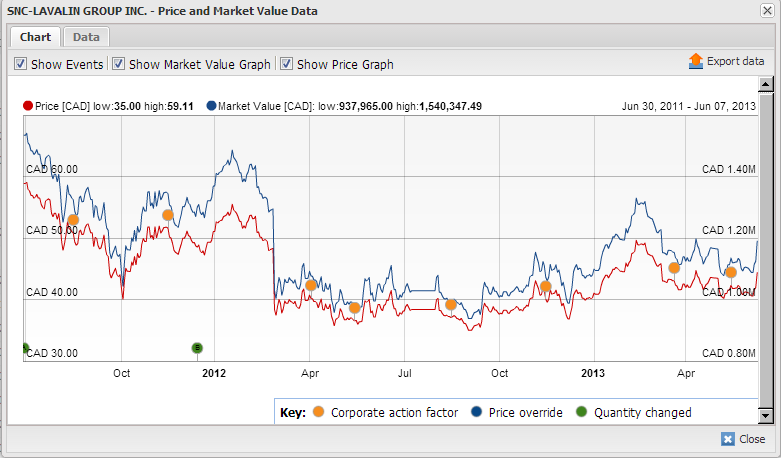Screen dimensions: 781x458
Task: Click orange marker between Jul and Oct 2012
Action: pos(451,304)
